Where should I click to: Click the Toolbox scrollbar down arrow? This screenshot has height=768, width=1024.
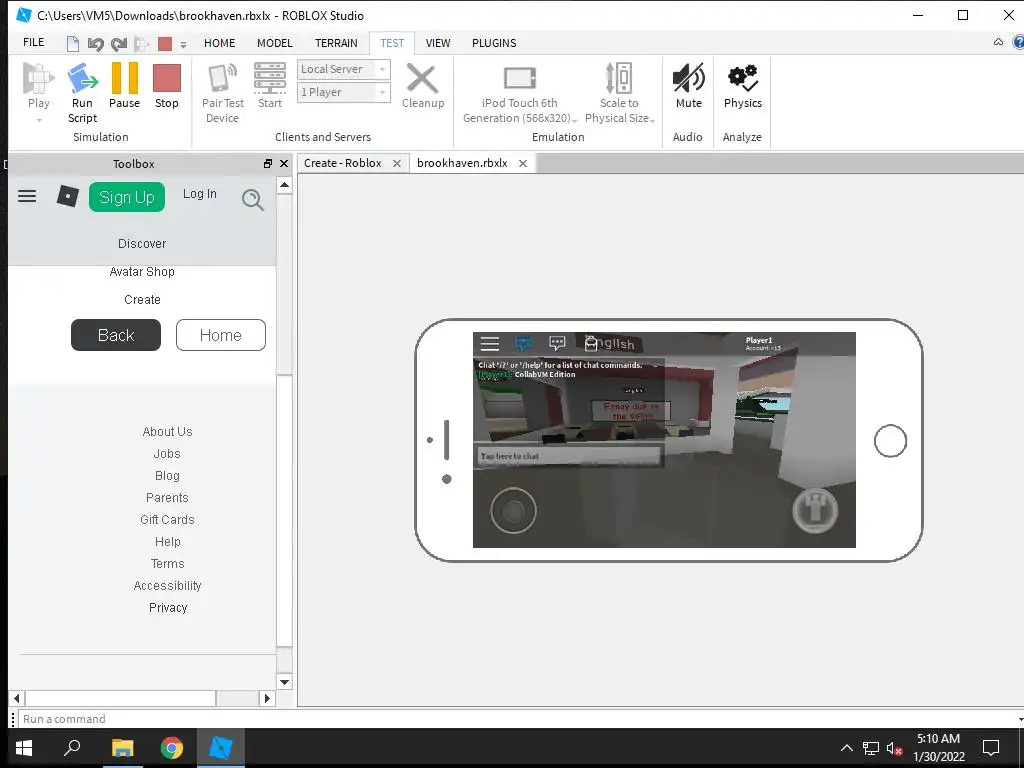click(x=284, y=682)
